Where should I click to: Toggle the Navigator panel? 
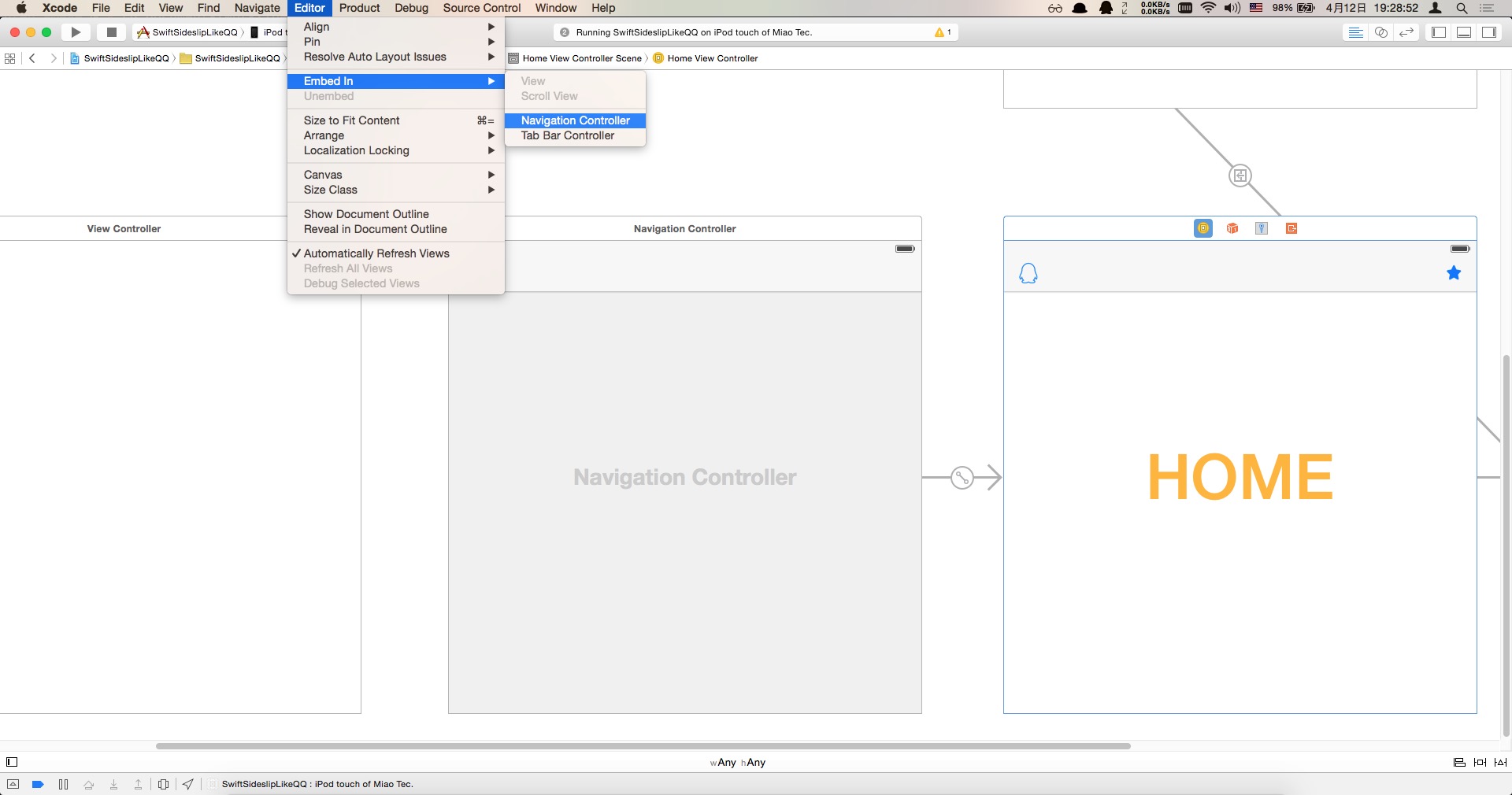(1439, 32)
